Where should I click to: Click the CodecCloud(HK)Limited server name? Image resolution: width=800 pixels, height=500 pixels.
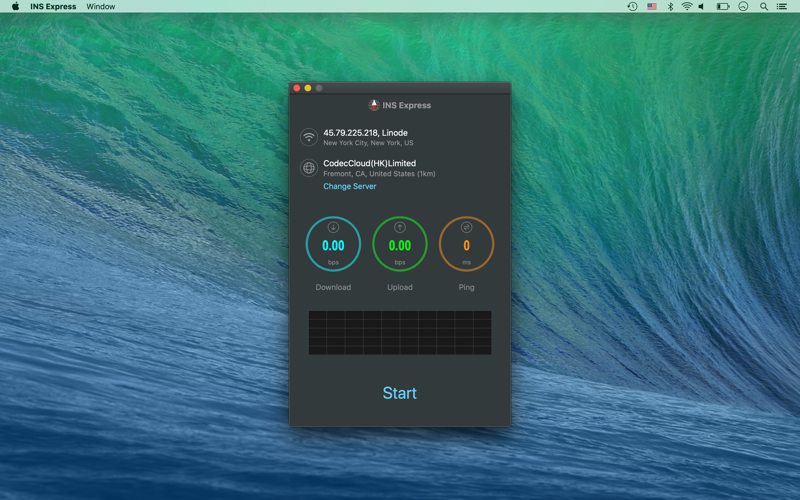click(369, 163)
